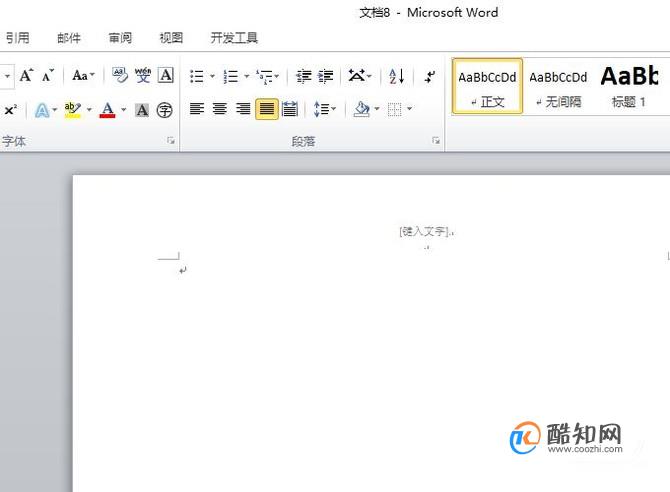Open the 邮件 Mailings tab
Image resolution: width=670 pixels, height=492 pixels.
click(69, 38)
